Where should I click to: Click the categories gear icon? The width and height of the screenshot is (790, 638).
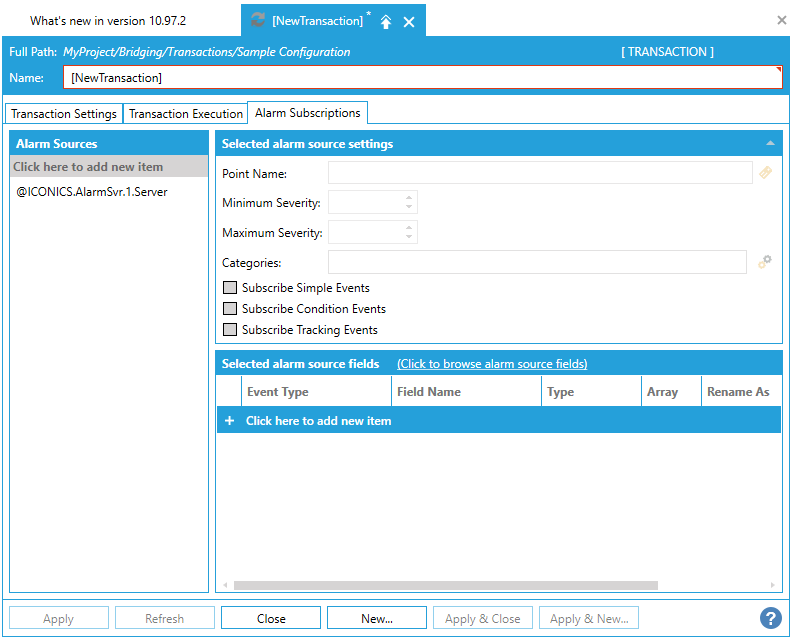point(765,262)
